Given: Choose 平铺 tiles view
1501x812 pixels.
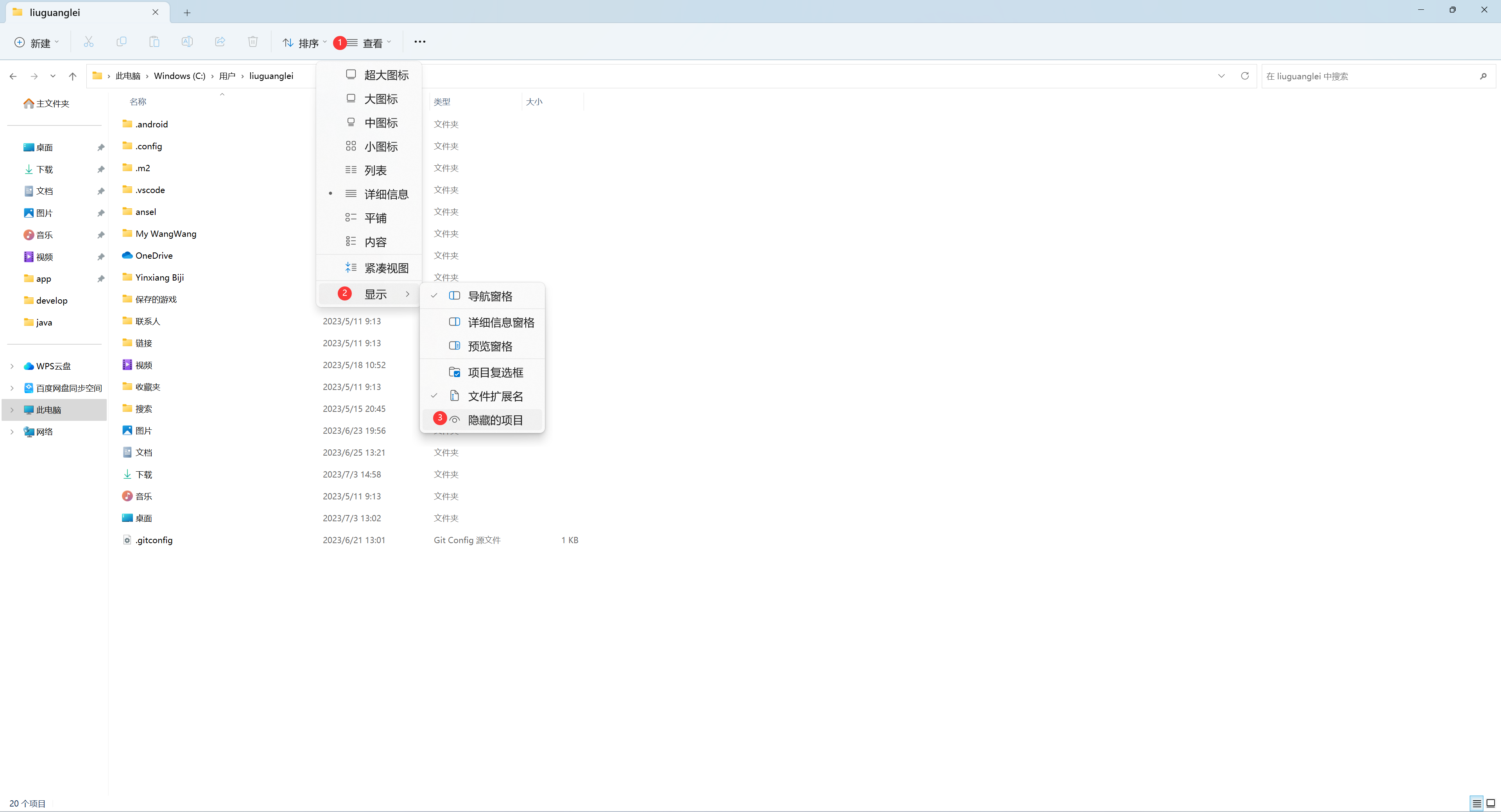Looking at the screenshot, I should coord(369,218).
